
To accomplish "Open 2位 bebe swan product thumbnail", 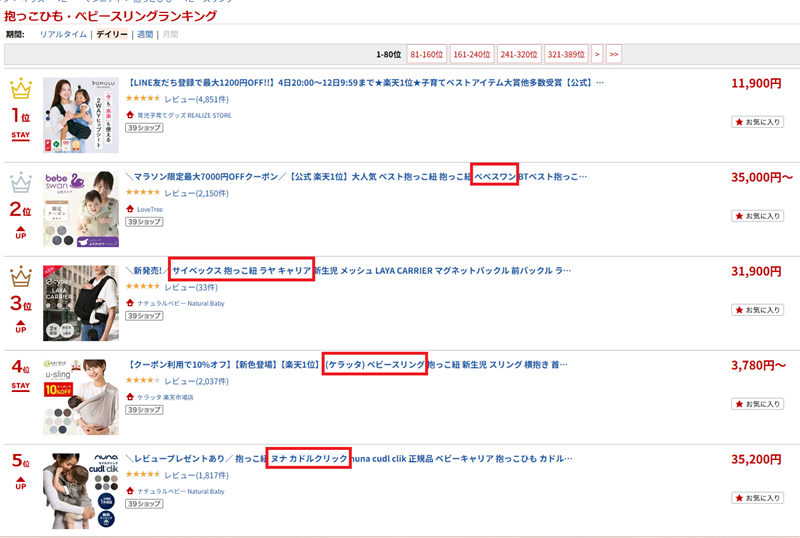I will tap(81, 209).
